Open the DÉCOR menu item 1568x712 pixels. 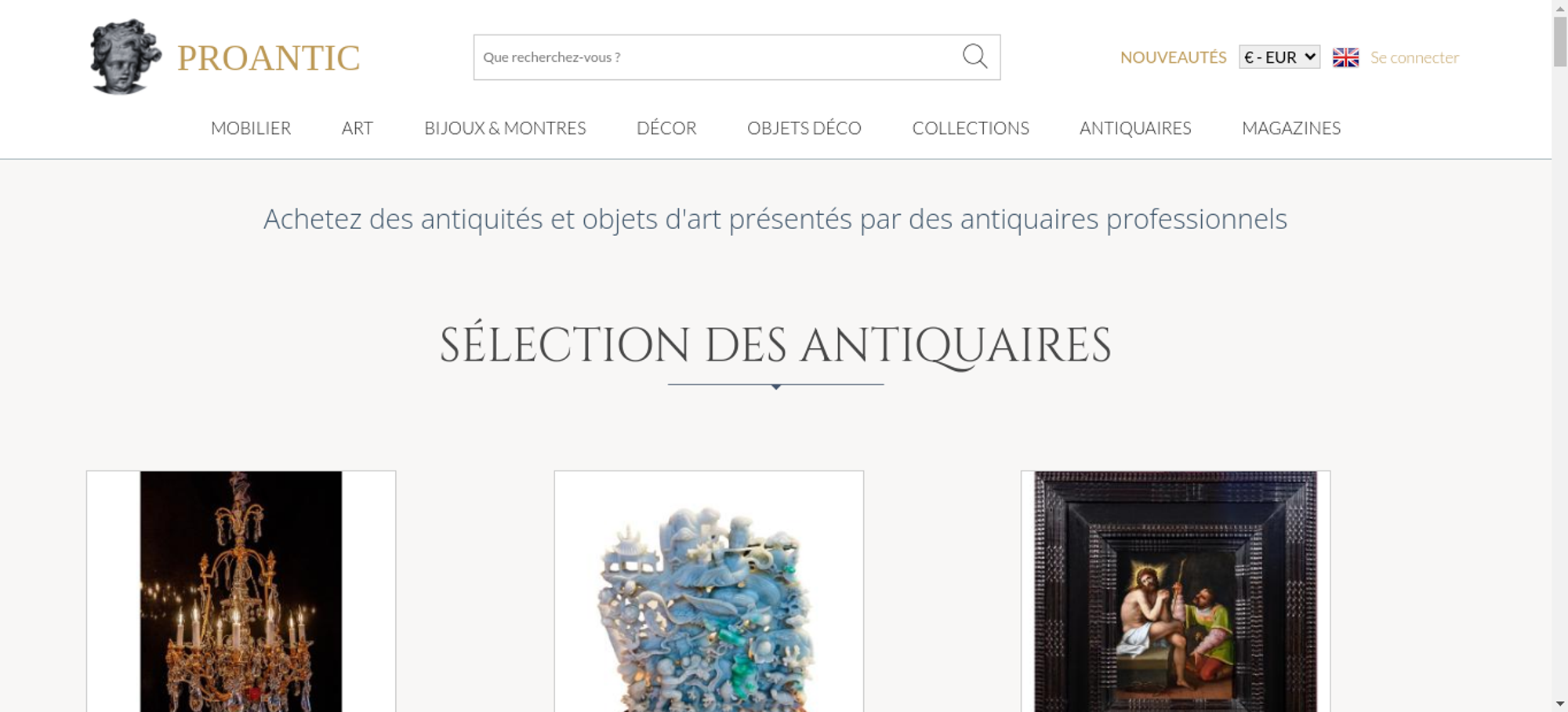[666, 128]
